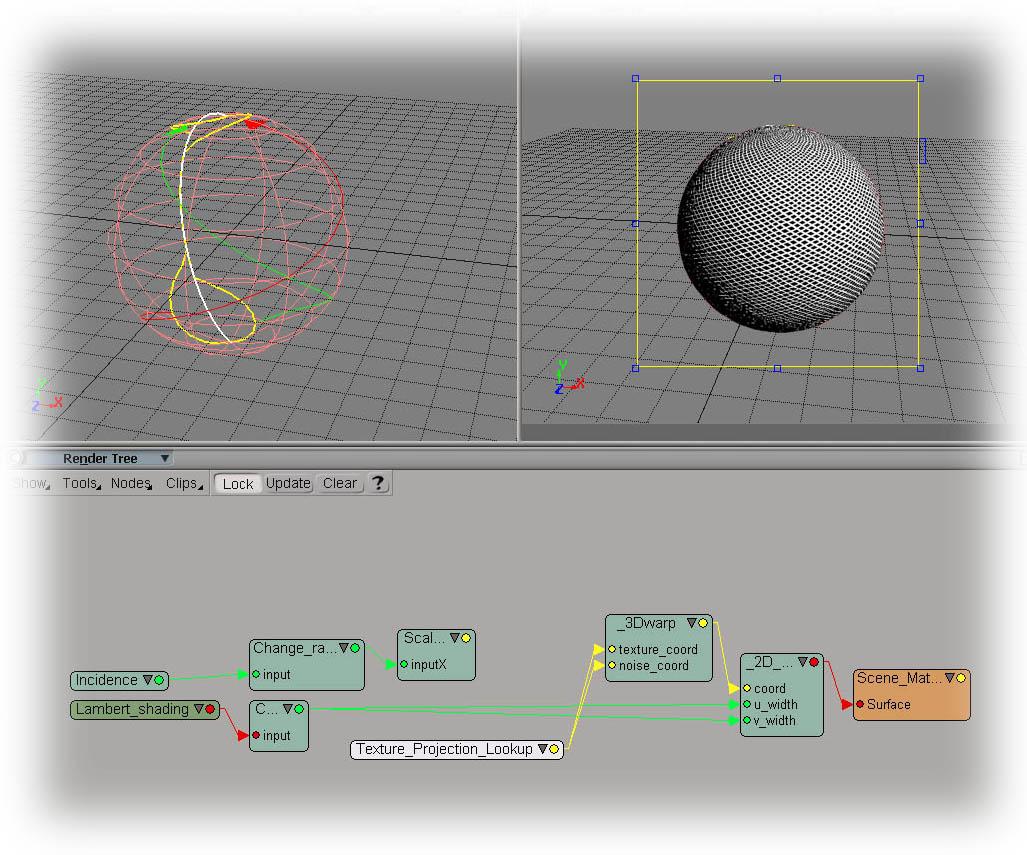Open the Nodes menu
Viewport: 1027px width, 855px height.
click(129, 483)
